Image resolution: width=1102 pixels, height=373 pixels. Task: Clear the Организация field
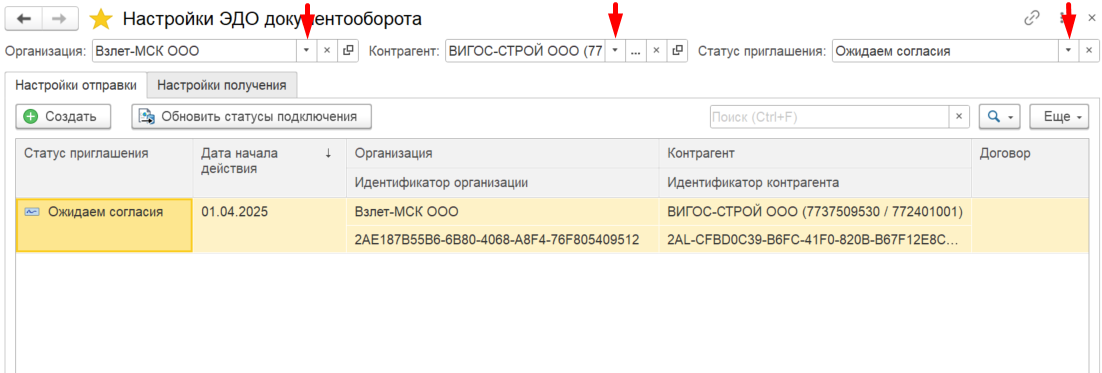pos(327,51)
